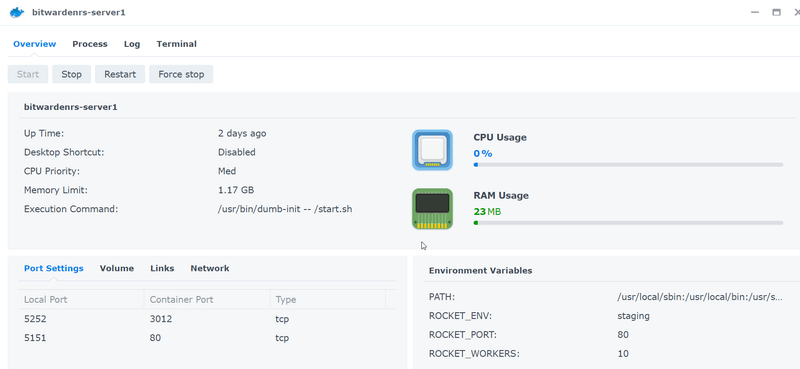
Task: Select the Port Settings tab
Action: (54, 268)
